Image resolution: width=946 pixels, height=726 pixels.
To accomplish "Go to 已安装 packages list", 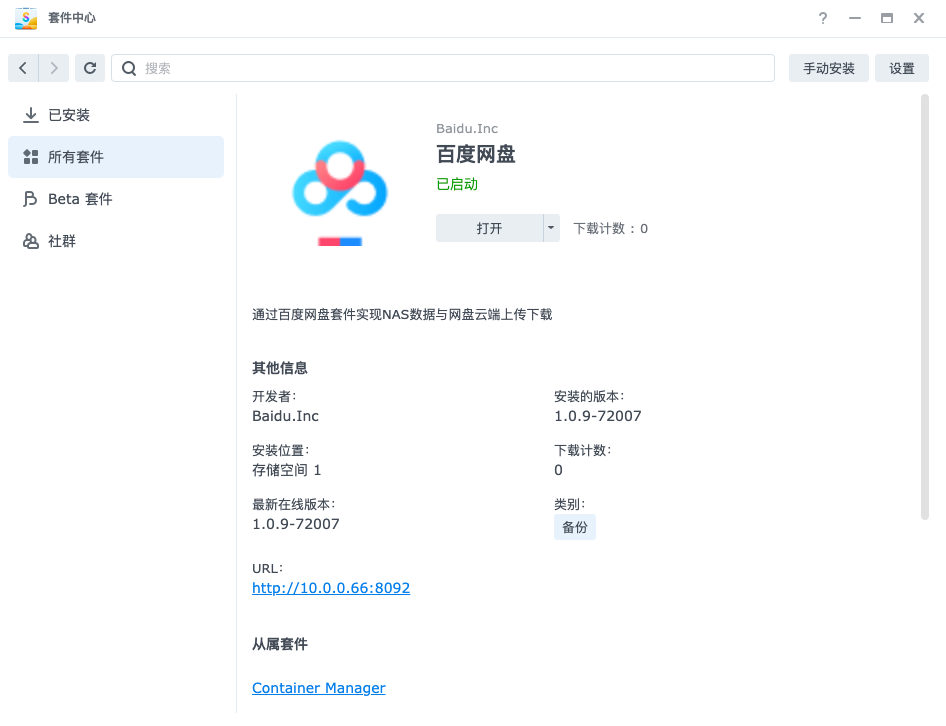I will coord(69,115).
